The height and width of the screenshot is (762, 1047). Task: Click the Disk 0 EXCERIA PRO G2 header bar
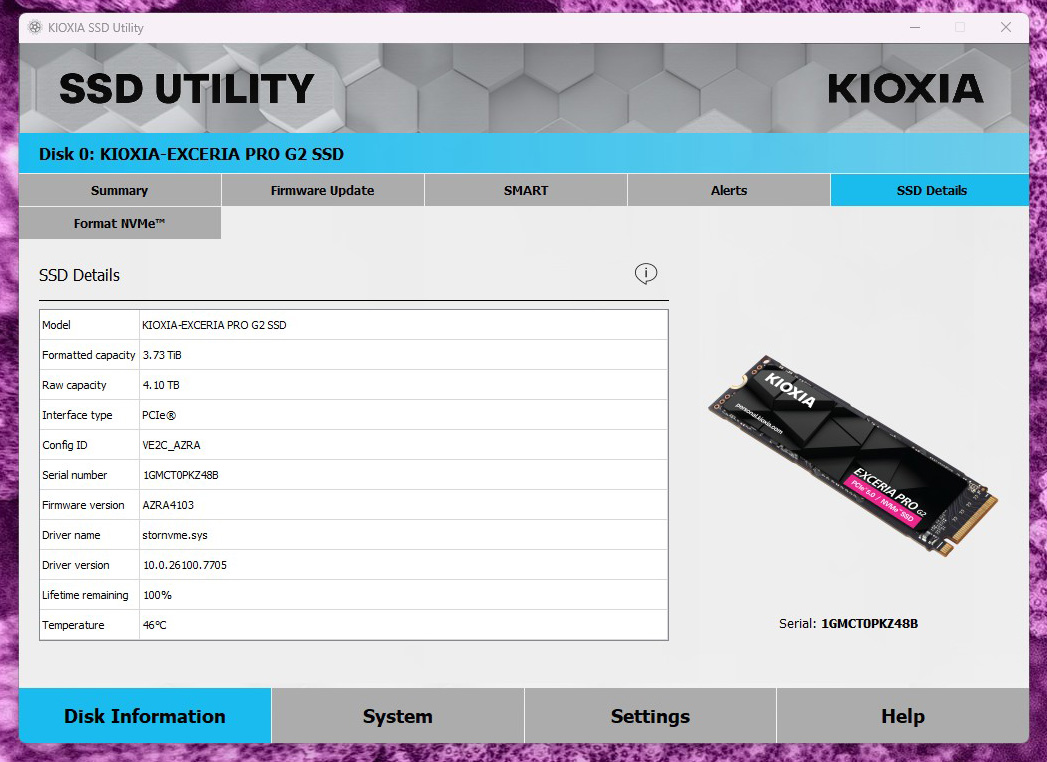tap(524, 154)
